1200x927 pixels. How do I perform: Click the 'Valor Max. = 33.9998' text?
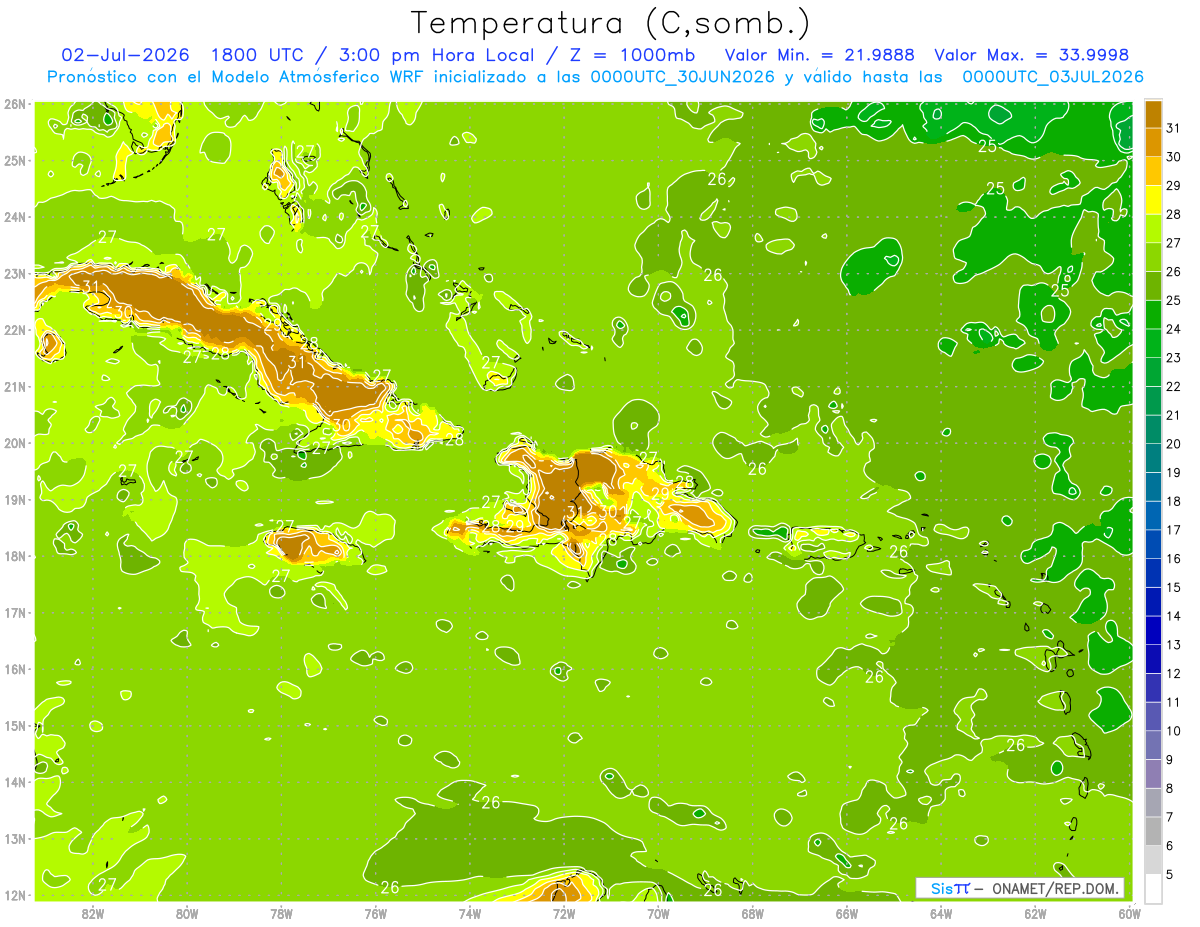(x=1031, y=55)
